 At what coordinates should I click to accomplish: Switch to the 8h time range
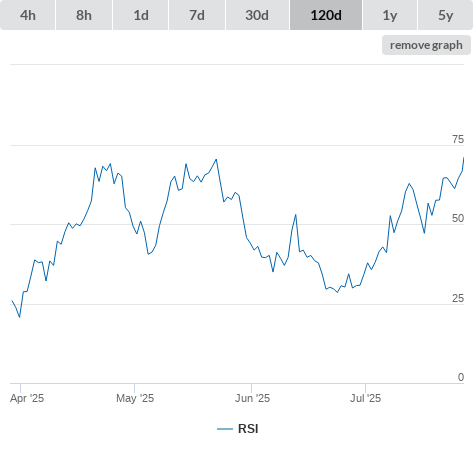coord(84,15)
